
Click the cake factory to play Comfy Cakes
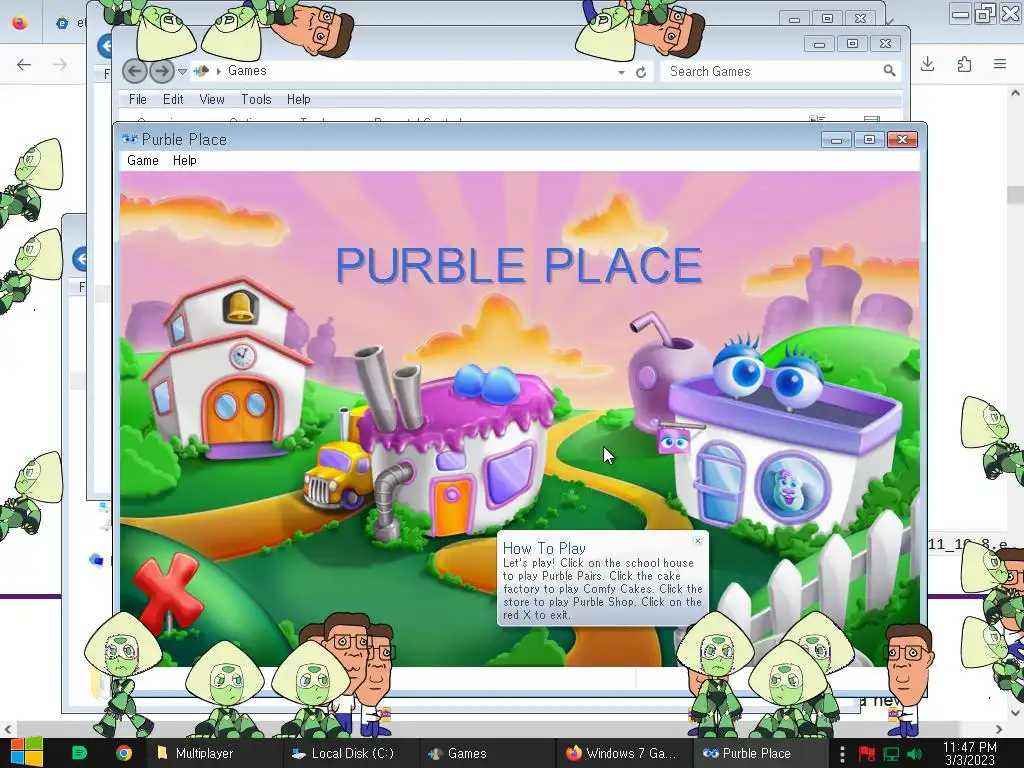coord(457,451)
